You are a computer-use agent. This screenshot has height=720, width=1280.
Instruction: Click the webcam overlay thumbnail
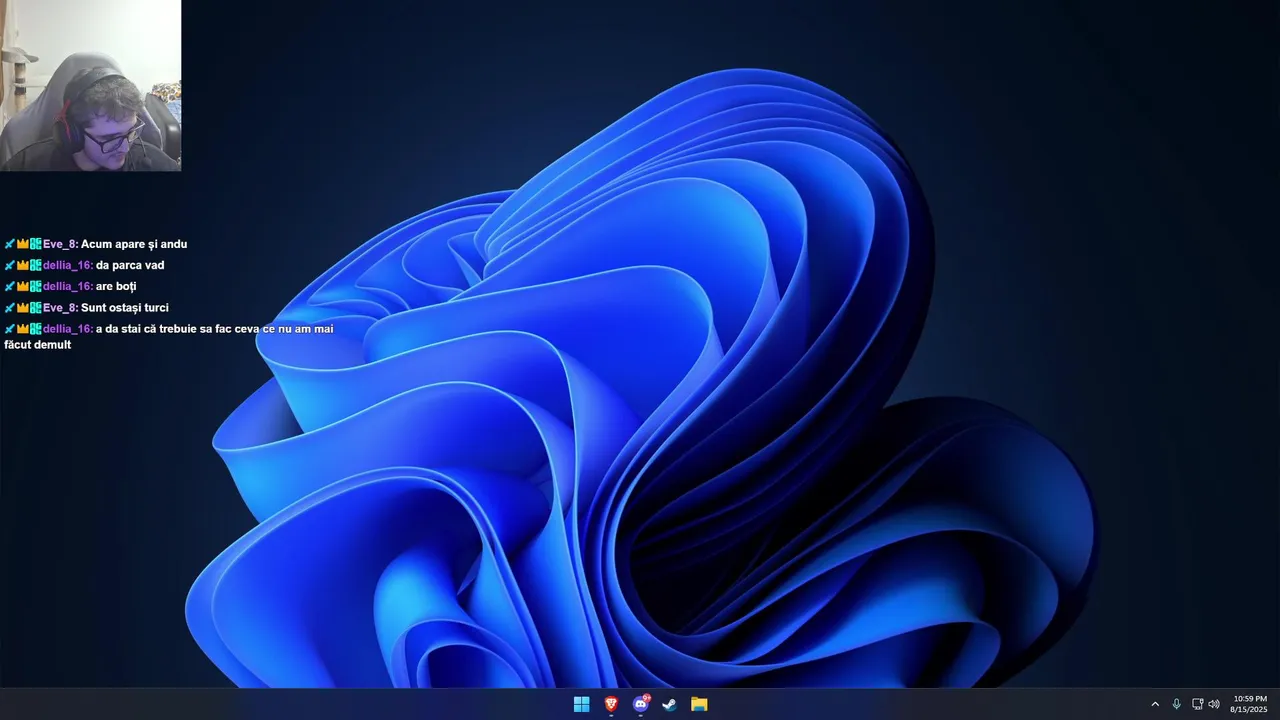point(90,85)
